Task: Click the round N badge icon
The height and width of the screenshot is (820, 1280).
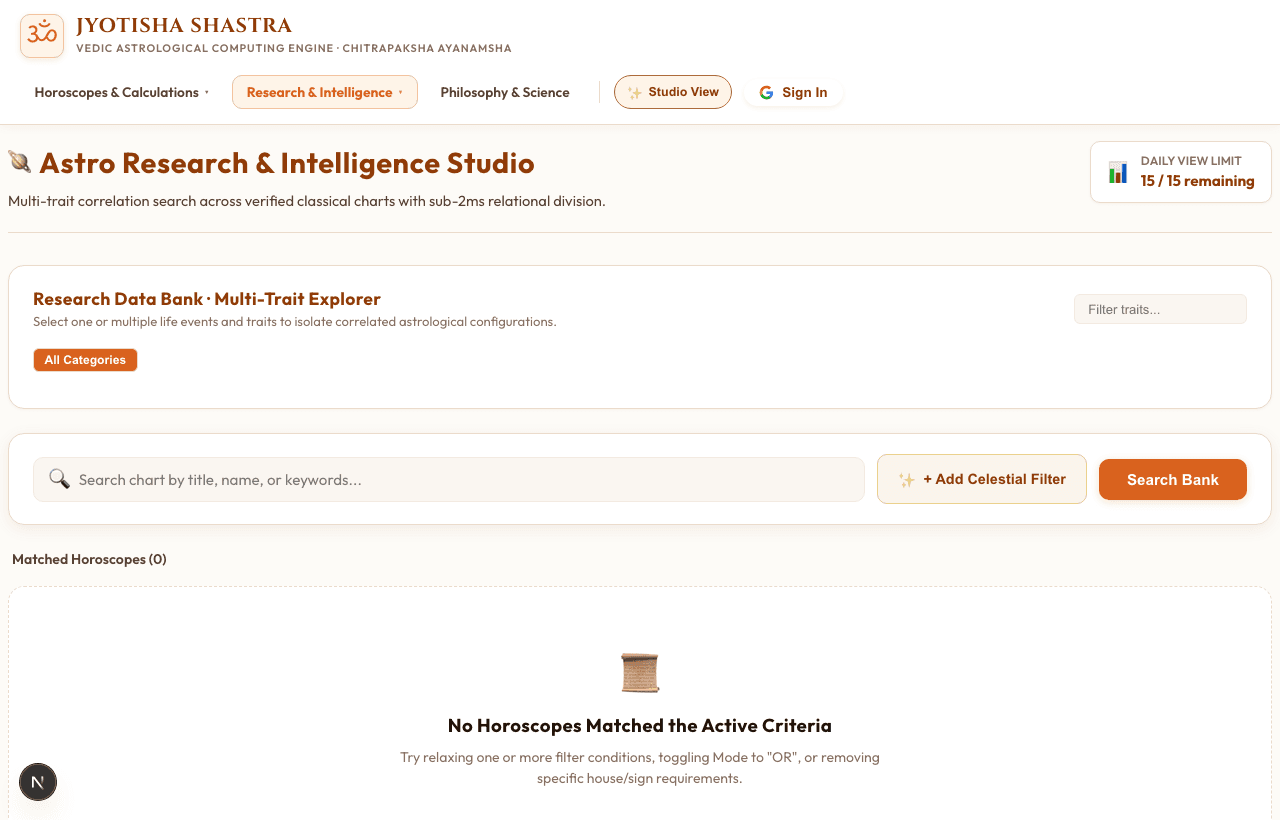Action: coord(38,782)
